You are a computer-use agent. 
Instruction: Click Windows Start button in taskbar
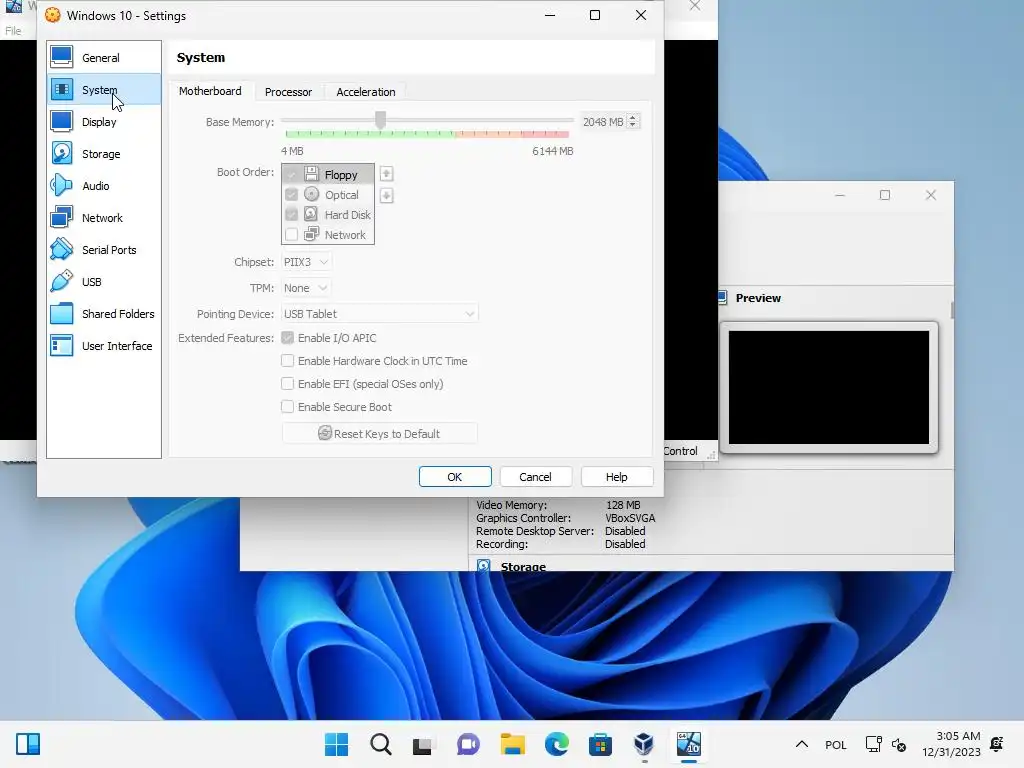click(x=336, y=744)
